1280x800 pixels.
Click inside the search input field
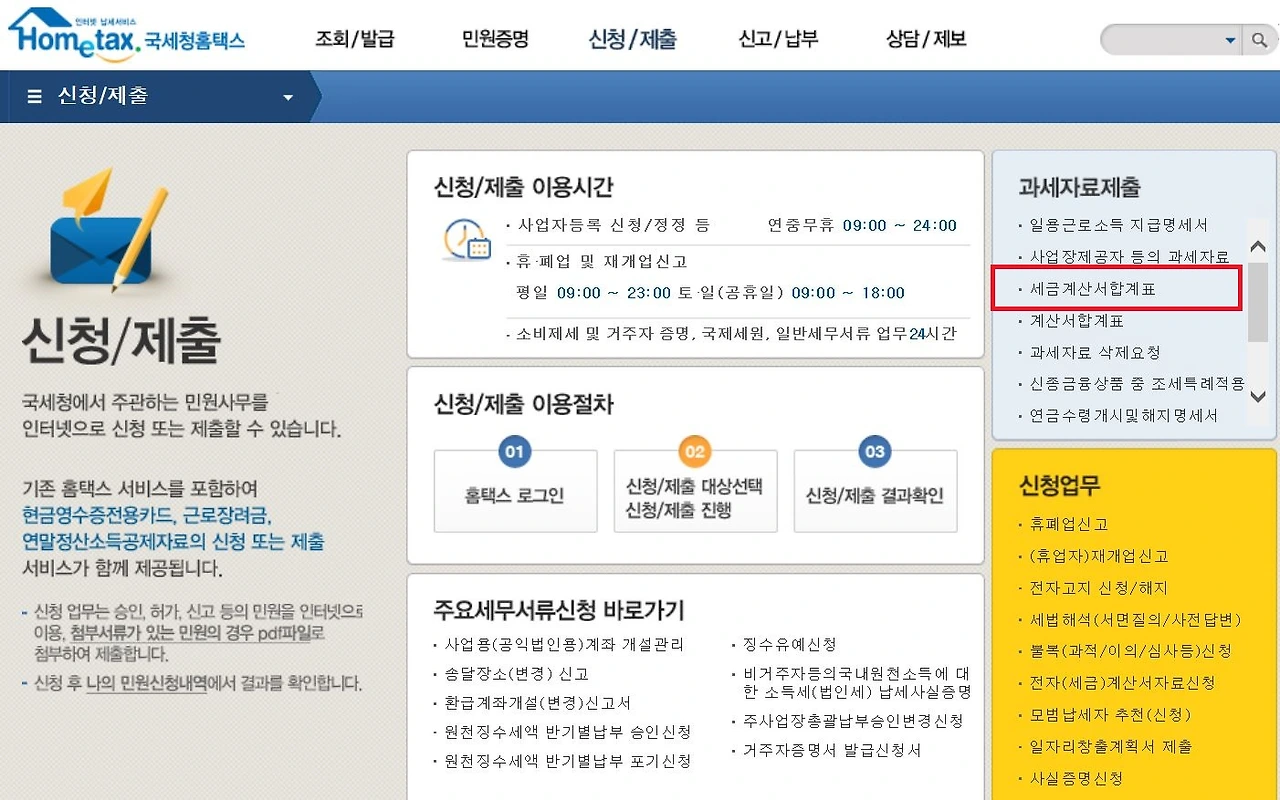click(x=1160, y=40)
